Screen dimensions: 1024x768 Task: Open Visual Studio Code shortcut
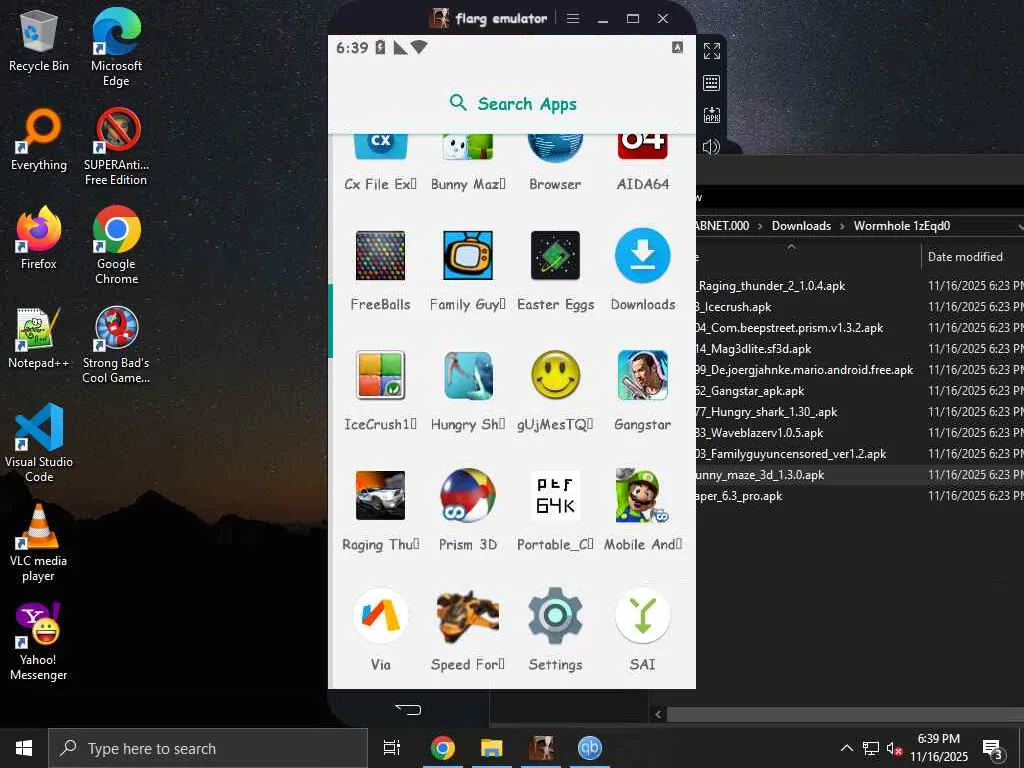coord(39,443)
